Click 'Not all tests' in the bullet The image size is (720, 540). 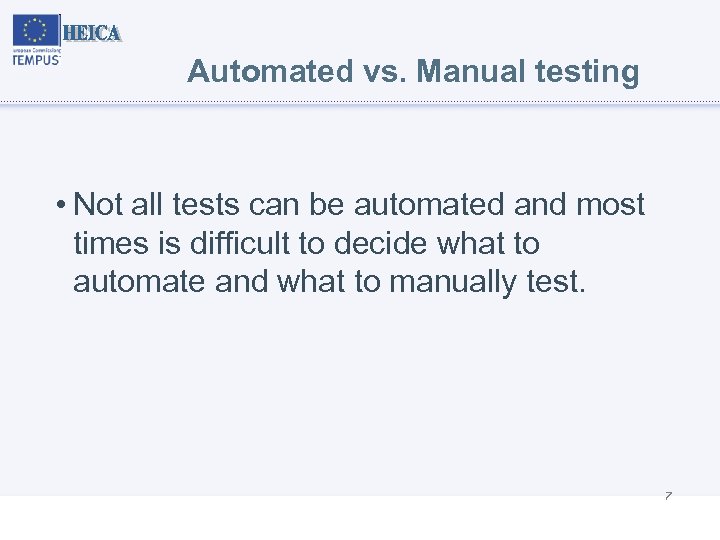[156, 205]
